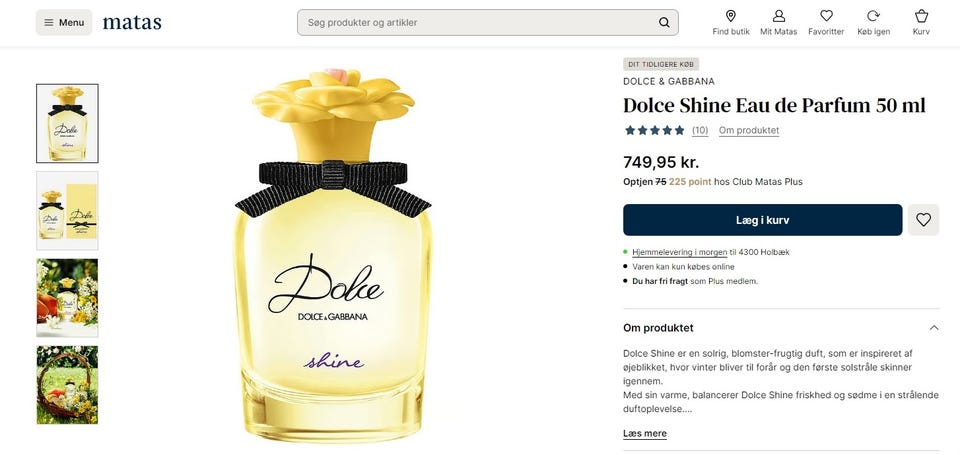
Task: Jump to Om produktet link near rating
Action: (x=749, y=130)
